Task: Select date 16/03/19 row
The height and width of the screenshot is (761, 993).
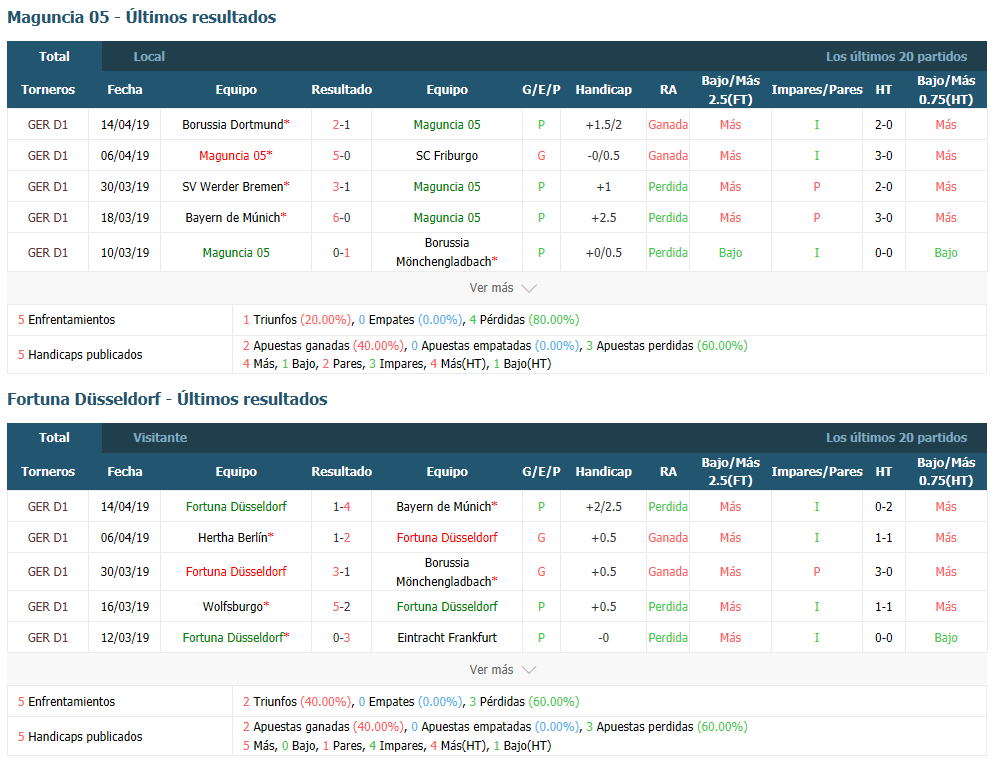Action: click(125, 607)
